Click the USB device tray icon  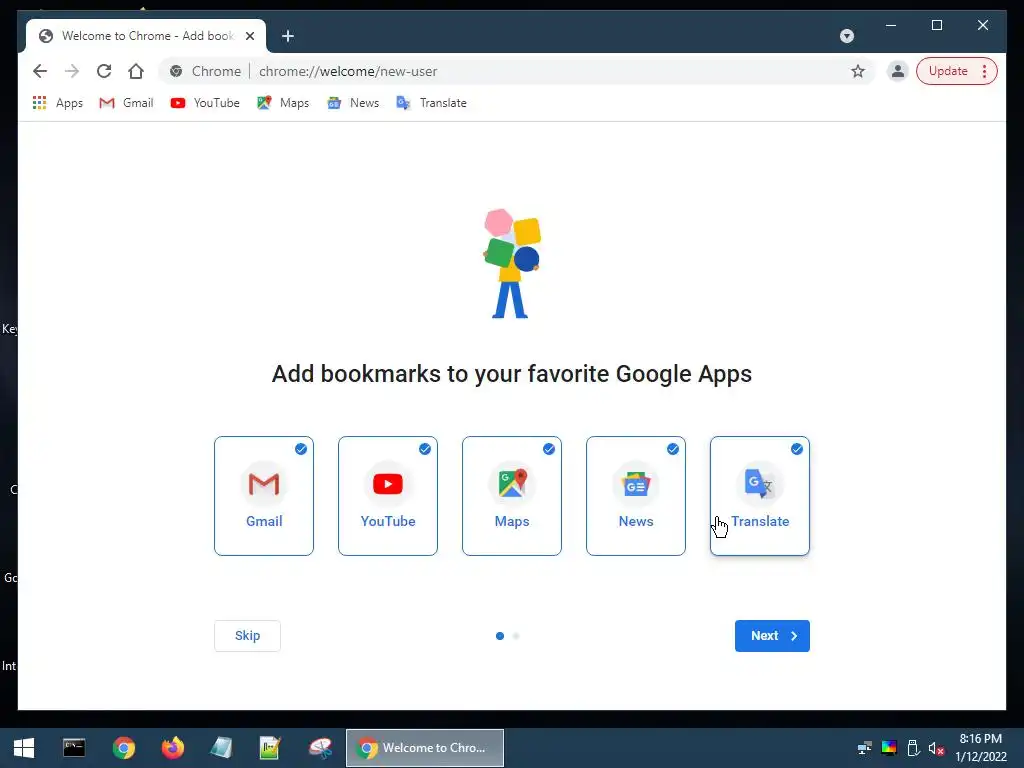point(913,748)
